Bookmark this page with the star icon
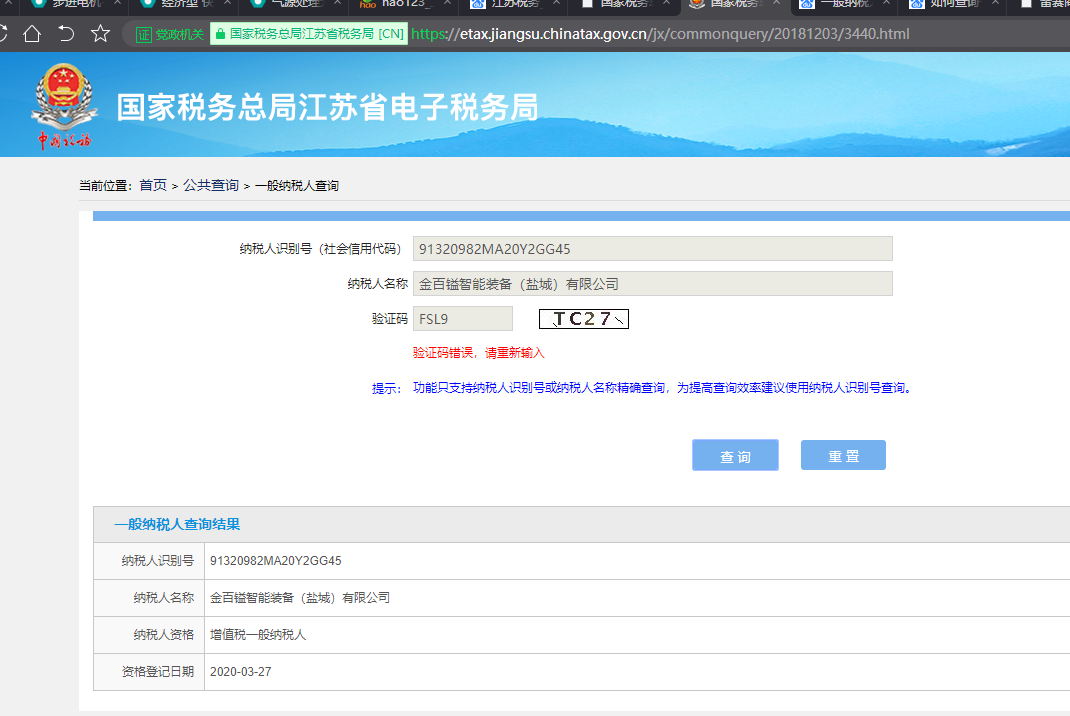Image resolution: width=1070 pixels, height=716 pixels. click(x=100, y=33)
